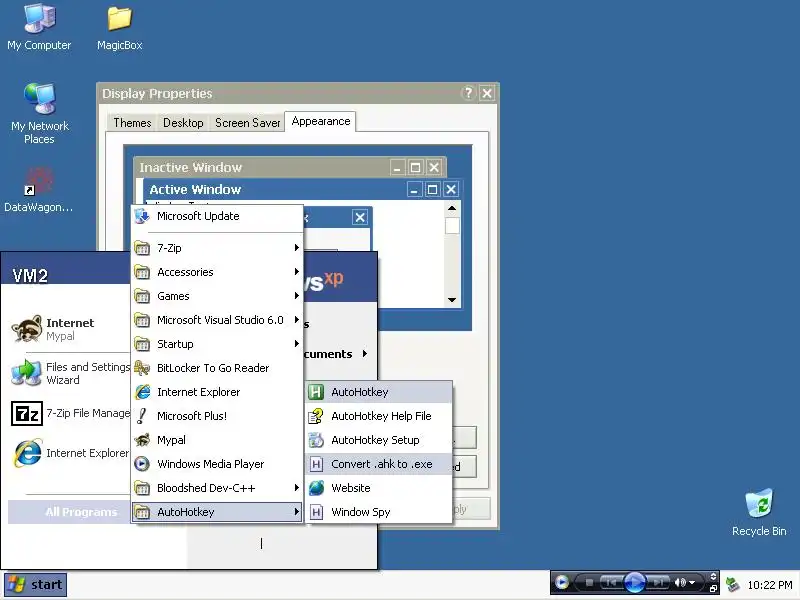Select My Network Places desktop icon

(x=39, y=113)
